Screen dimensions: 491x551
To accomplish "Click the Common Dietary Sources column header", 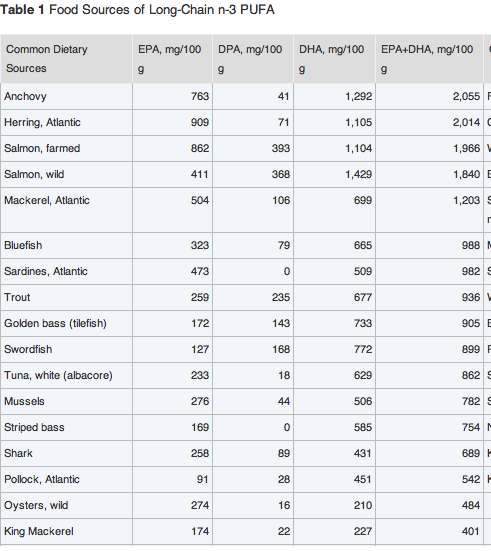I will (66, 59).
